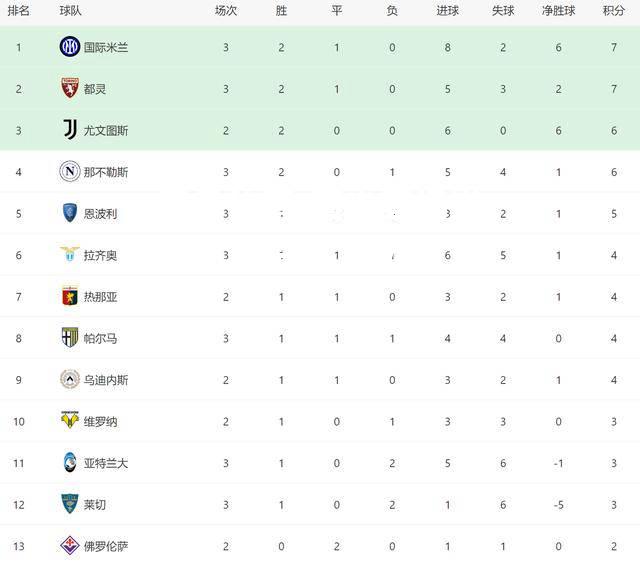Image resolution: width=640 pixels, height=563 pixels.
Task: Click the Torino club crest icon
Action: click(70, 88)
